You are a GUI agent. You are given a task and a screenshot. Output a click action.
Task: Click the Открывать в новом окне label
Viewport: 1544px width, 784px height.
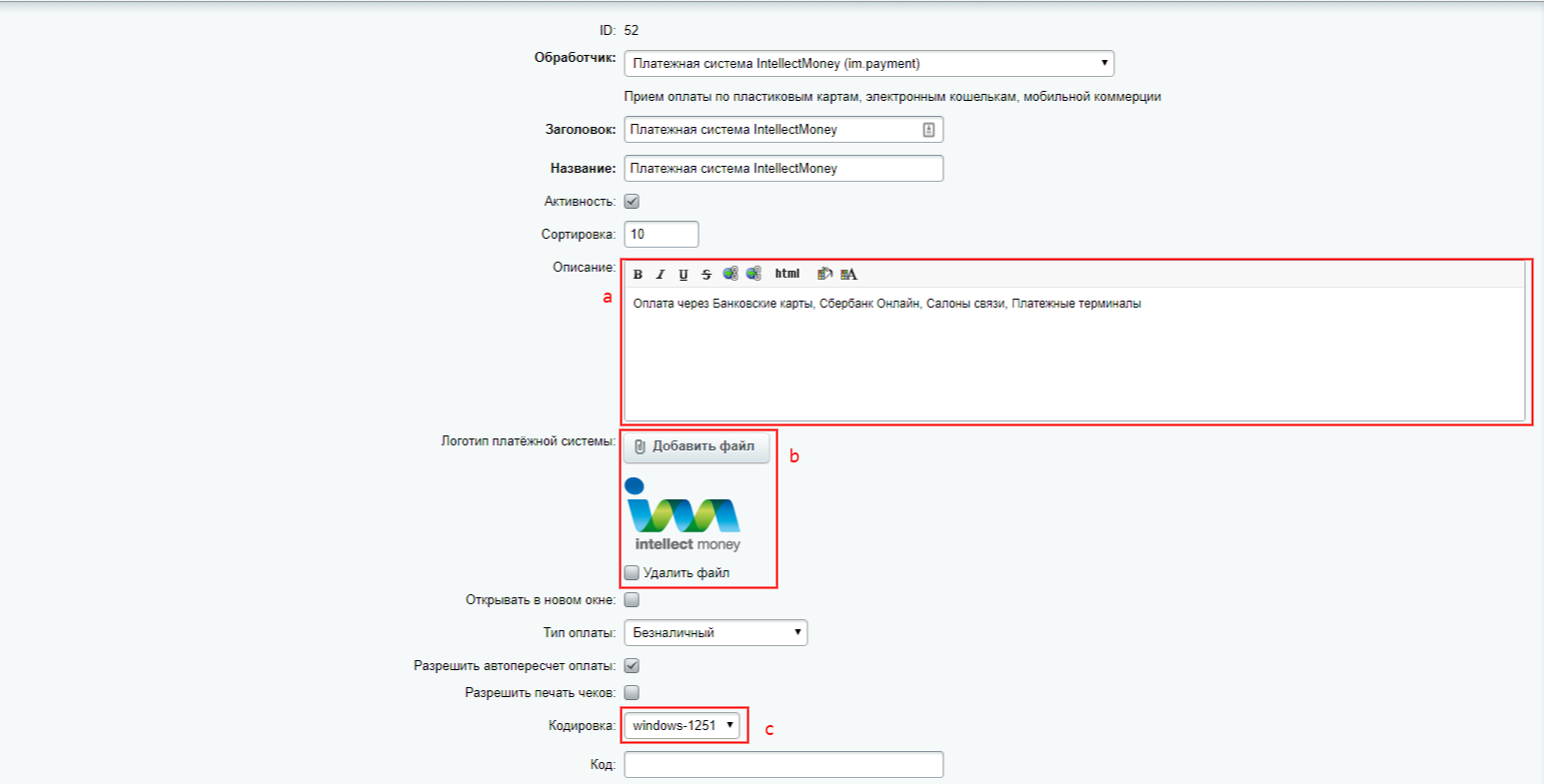pyautogui.click(x=541, y=600)
